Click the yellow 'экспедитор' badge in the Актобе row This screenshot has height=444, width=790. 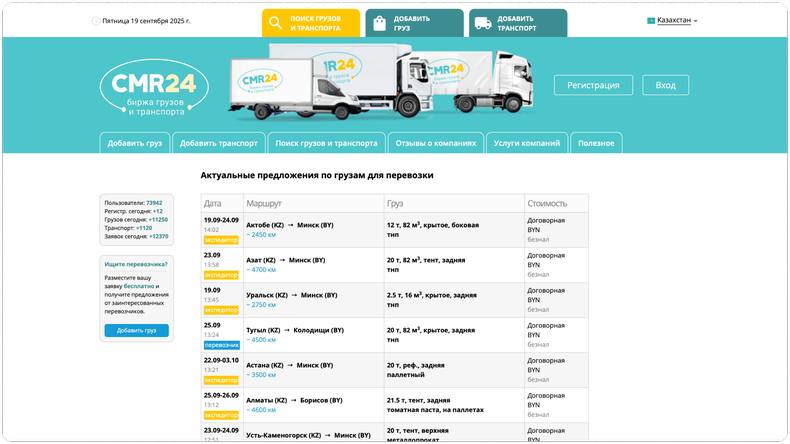pos(221,240)
